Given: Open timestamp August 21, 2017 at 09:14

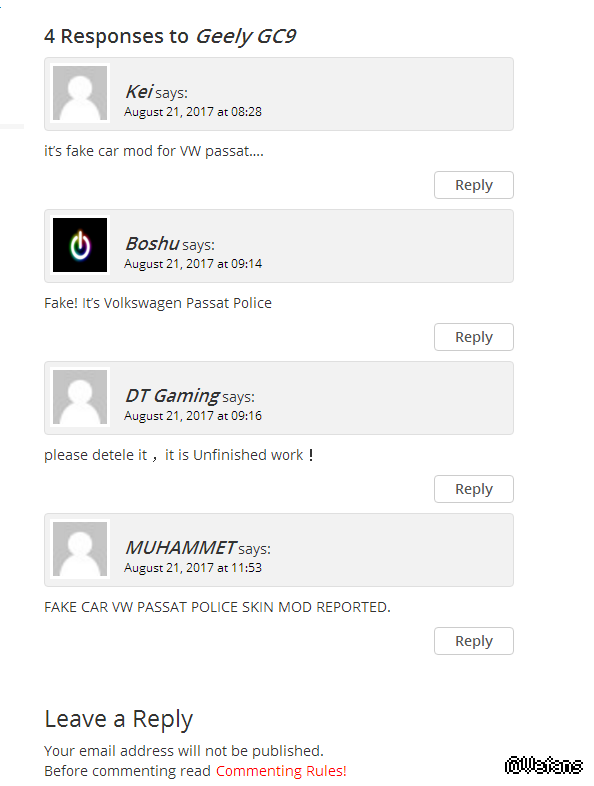Looking at the screenshot, I should tap(193, 264).
